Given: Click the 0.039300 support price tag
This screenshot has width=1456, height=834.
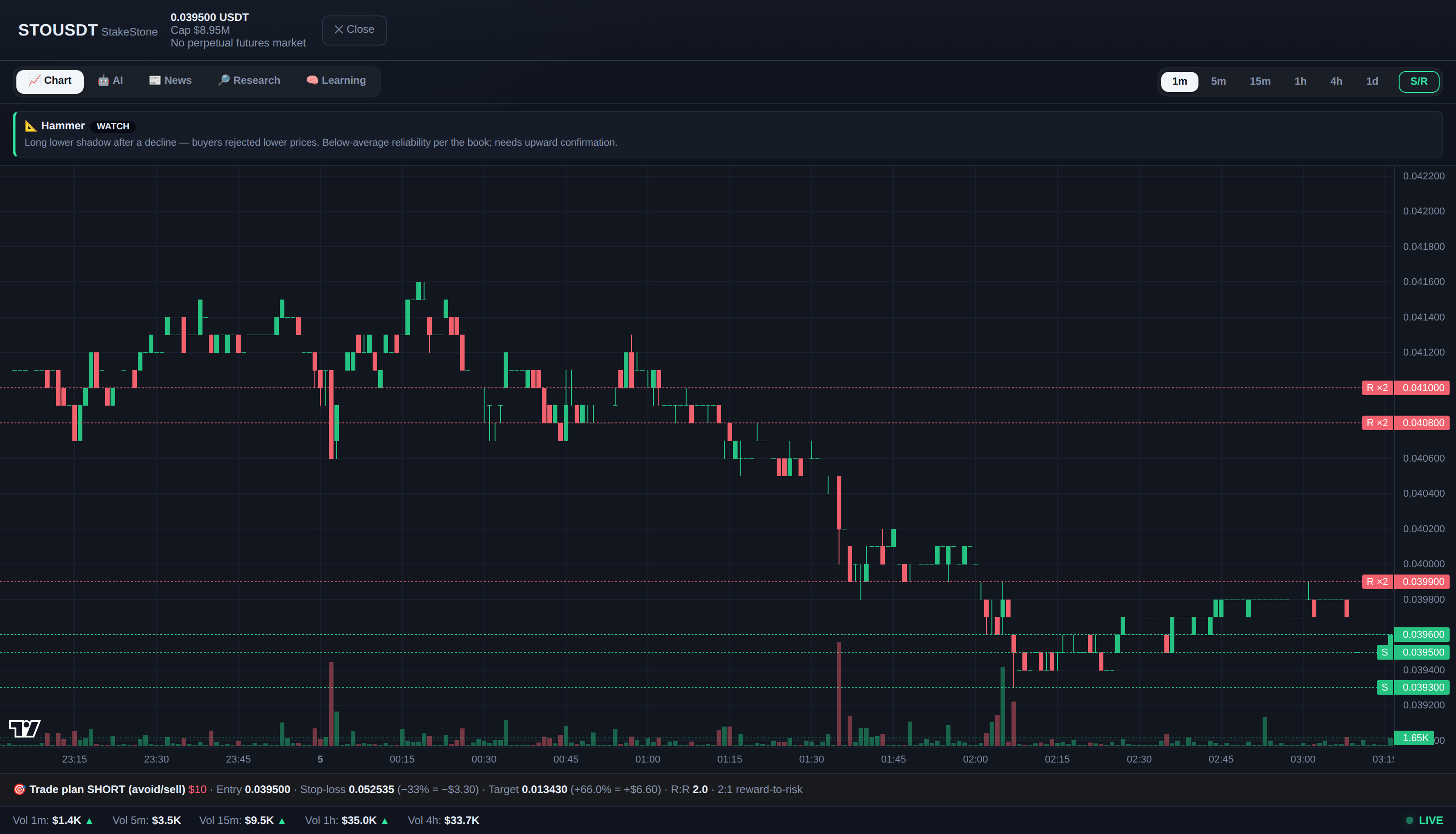Looking at the screenshot, I should (x=1423, y=687).
